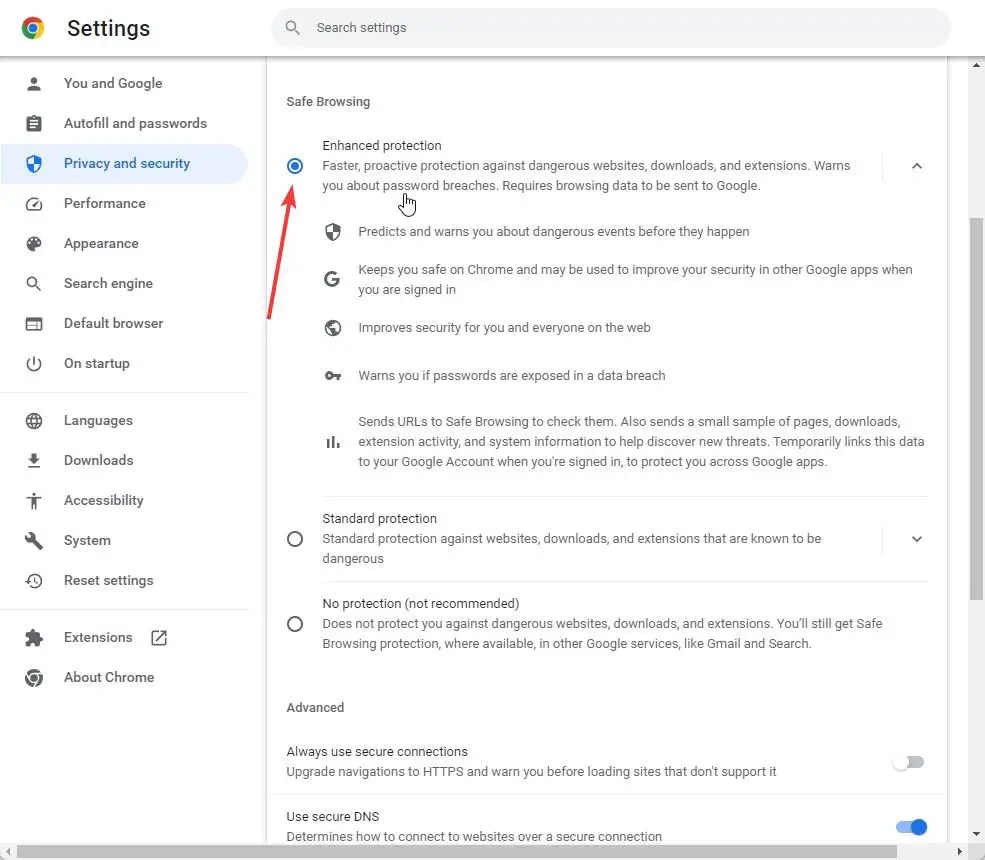This screenshot has height=860, width=985.
Task: Open Appearance settings
Action: click(124, 244)
